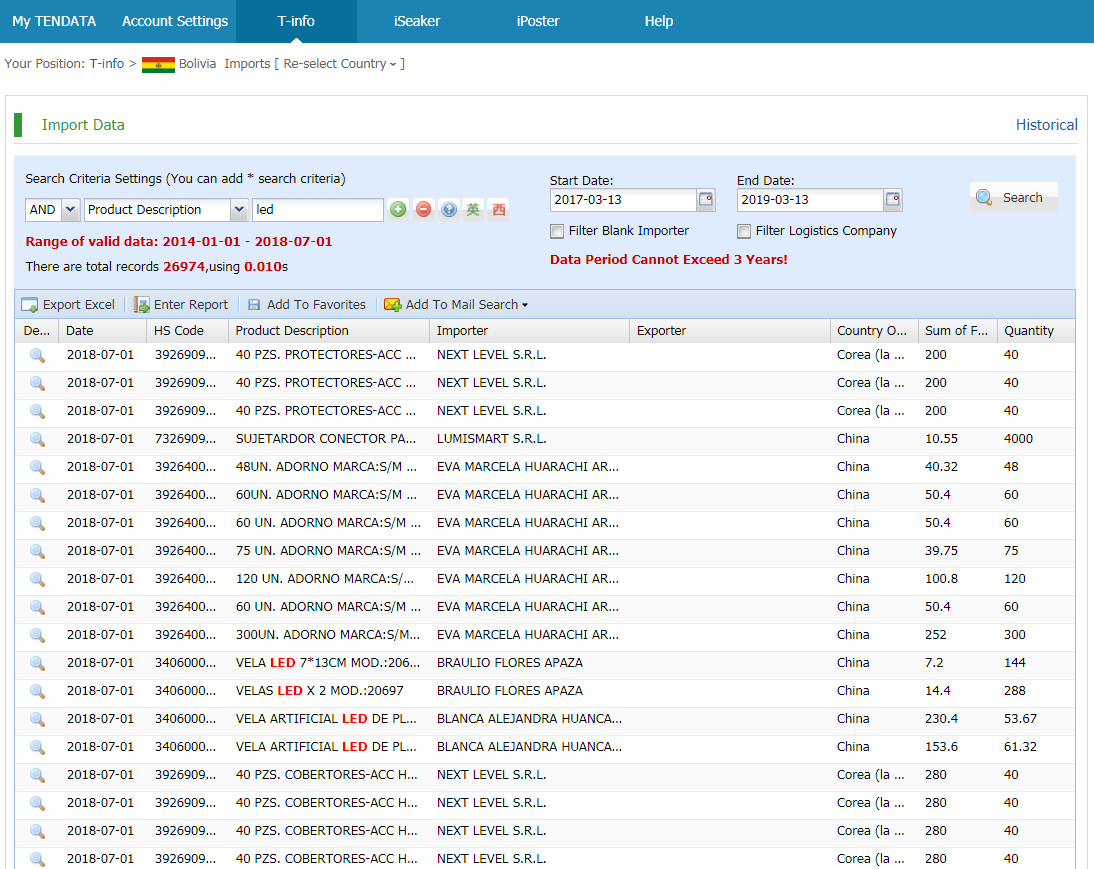Screen dimensions: 1094x869
Task: Click Export Excel in the toolbar
Action: click(x=68, y=305)
